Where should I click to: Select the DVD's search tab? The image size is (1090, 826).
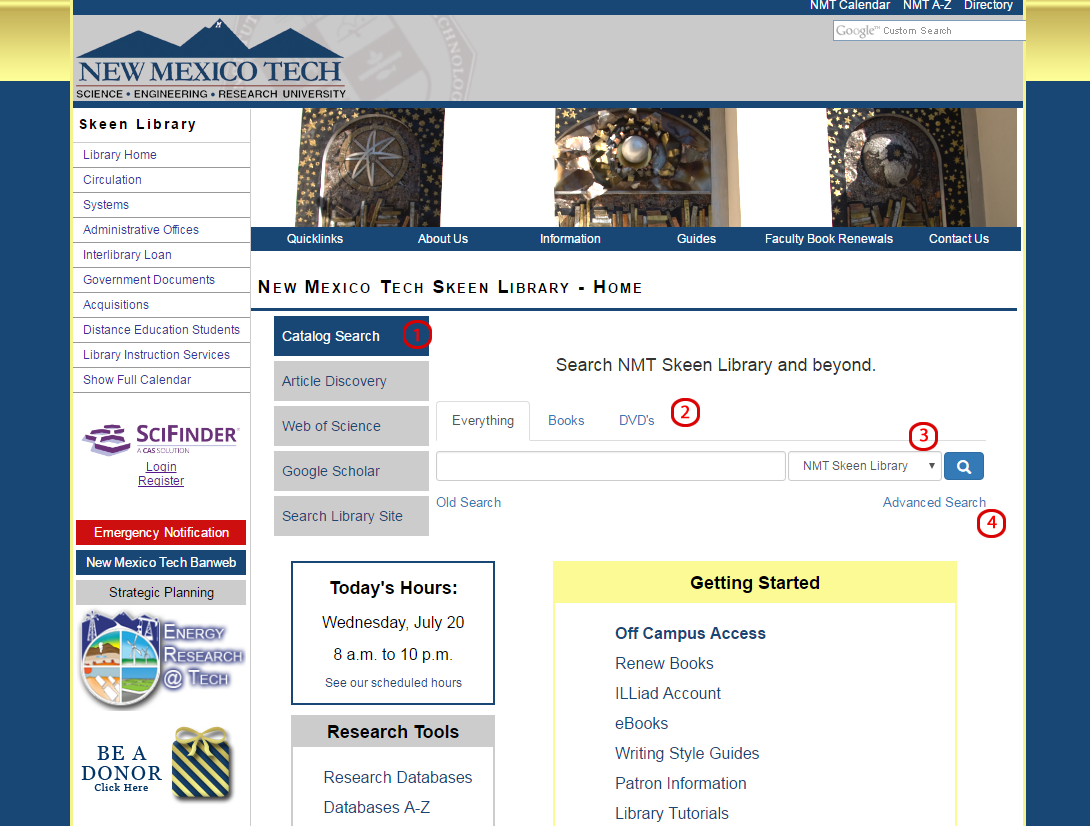637,421
